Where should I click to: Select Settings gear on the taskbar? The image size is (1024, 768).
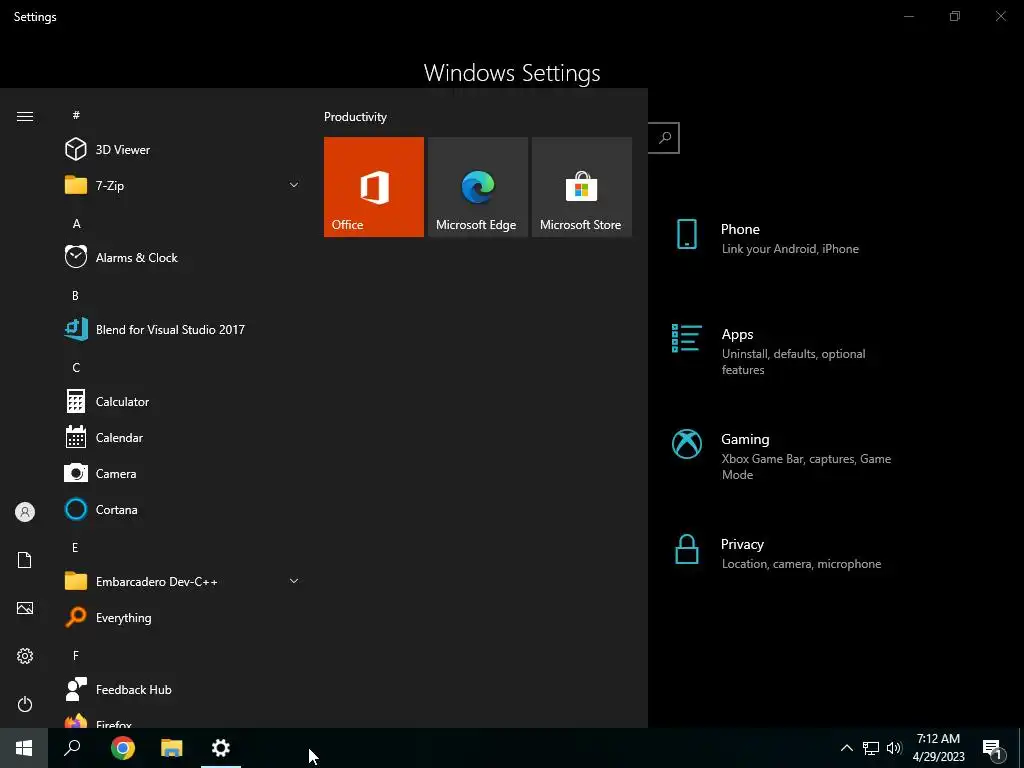(221, 748)
